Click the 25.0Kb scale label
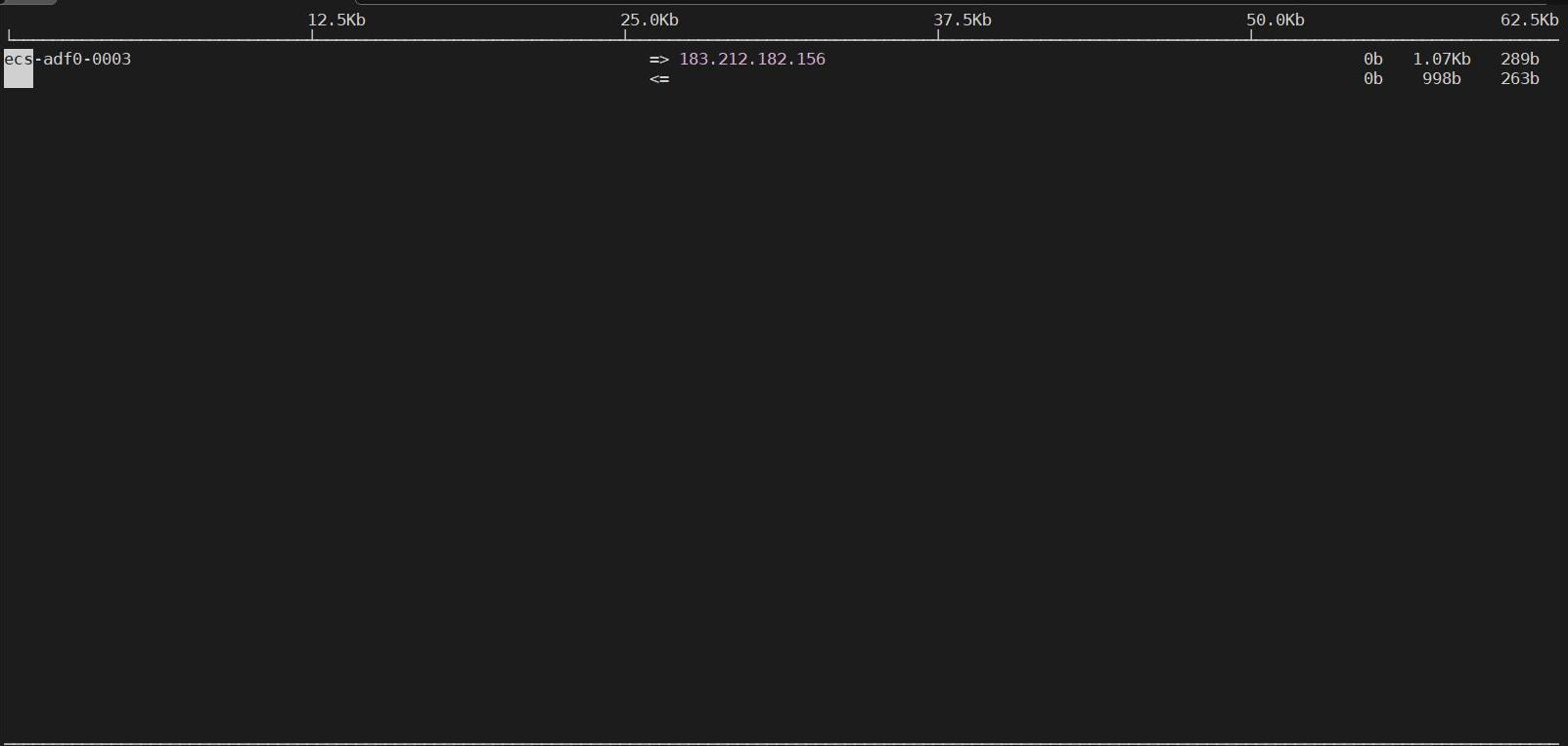 tap(650, 20)
